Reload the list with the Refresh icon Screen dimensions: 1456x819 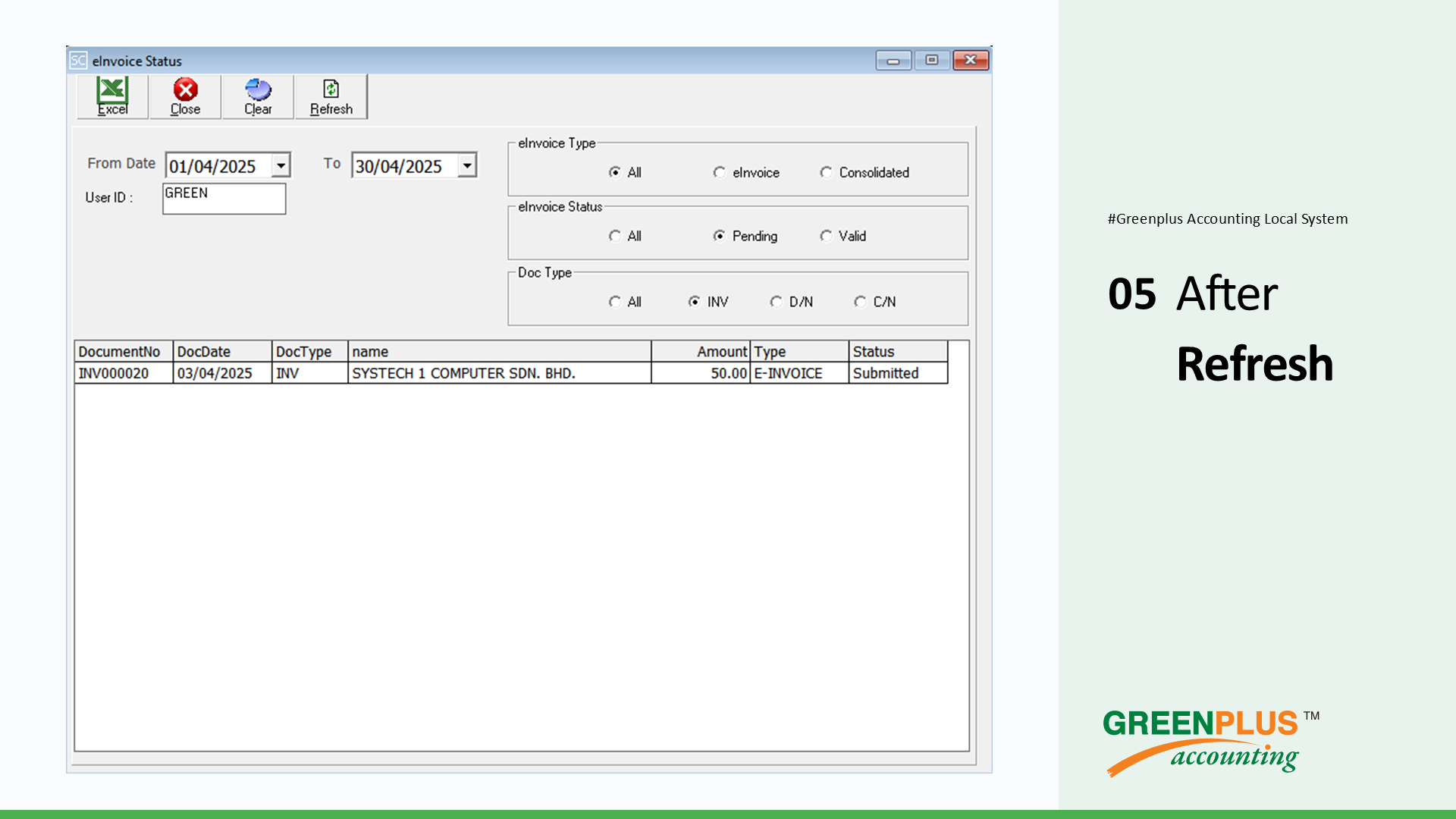[331, 96]
